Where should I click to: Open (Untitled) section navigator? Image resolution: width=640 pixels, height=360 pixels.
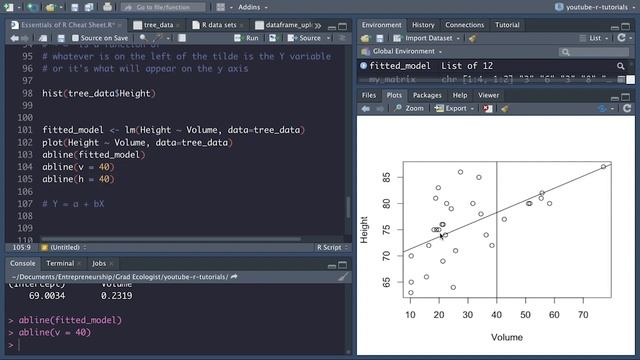pos(64,247)
